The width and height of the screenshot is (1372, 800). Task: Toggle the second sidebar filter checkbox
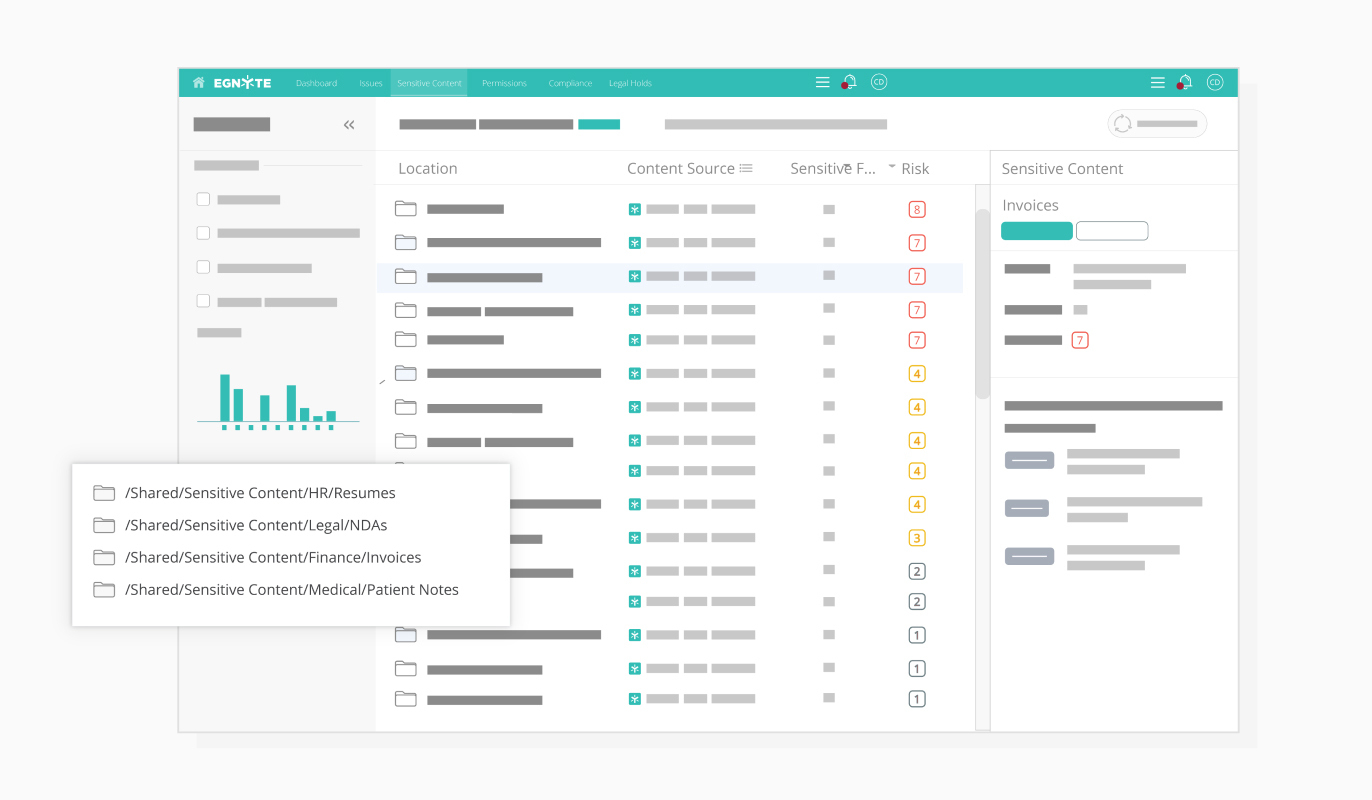click(203, 233)
